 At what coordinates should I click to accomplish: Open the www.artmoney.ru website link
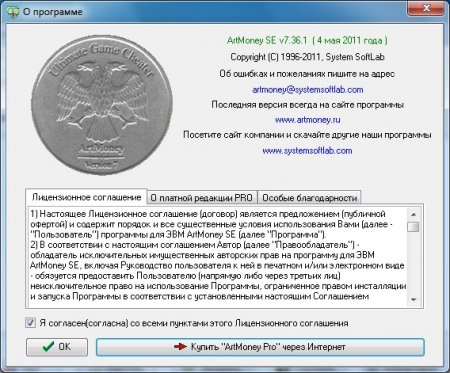click(307, 120)
